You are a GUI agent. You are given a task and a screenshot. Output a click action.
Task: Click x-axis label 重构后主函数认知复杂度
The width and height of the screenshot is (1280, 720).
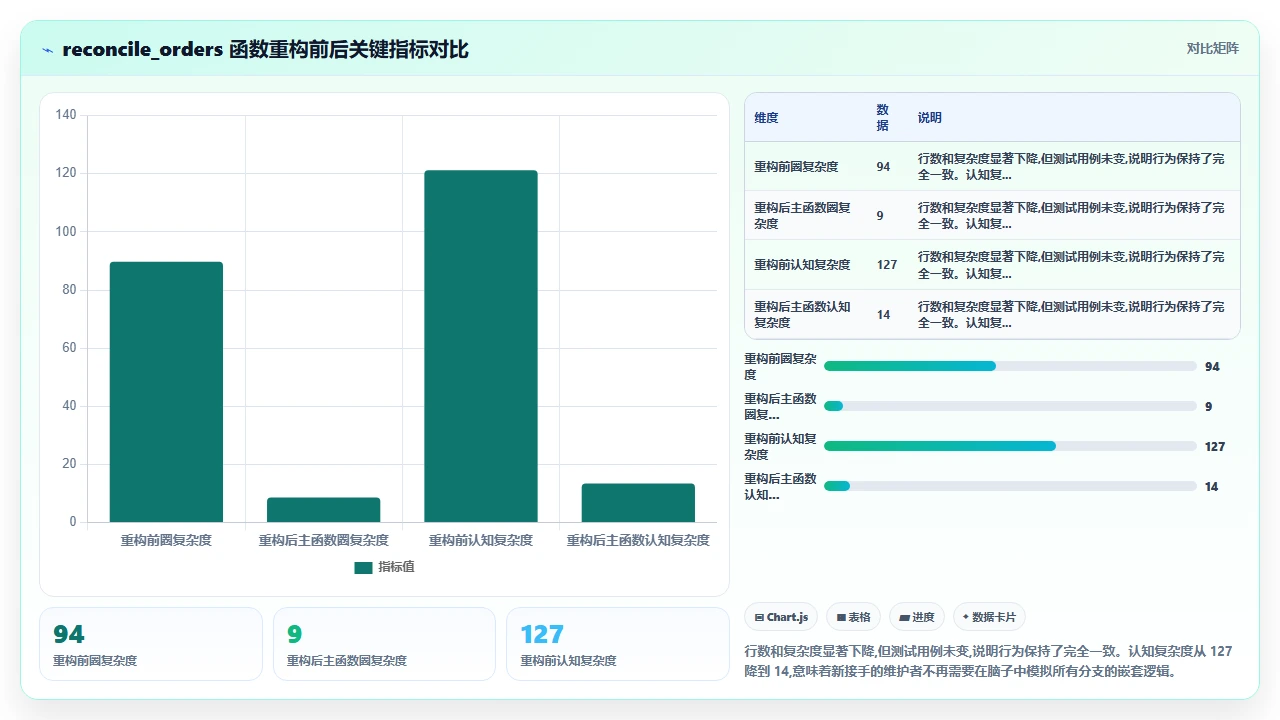[x=638, y=540]
